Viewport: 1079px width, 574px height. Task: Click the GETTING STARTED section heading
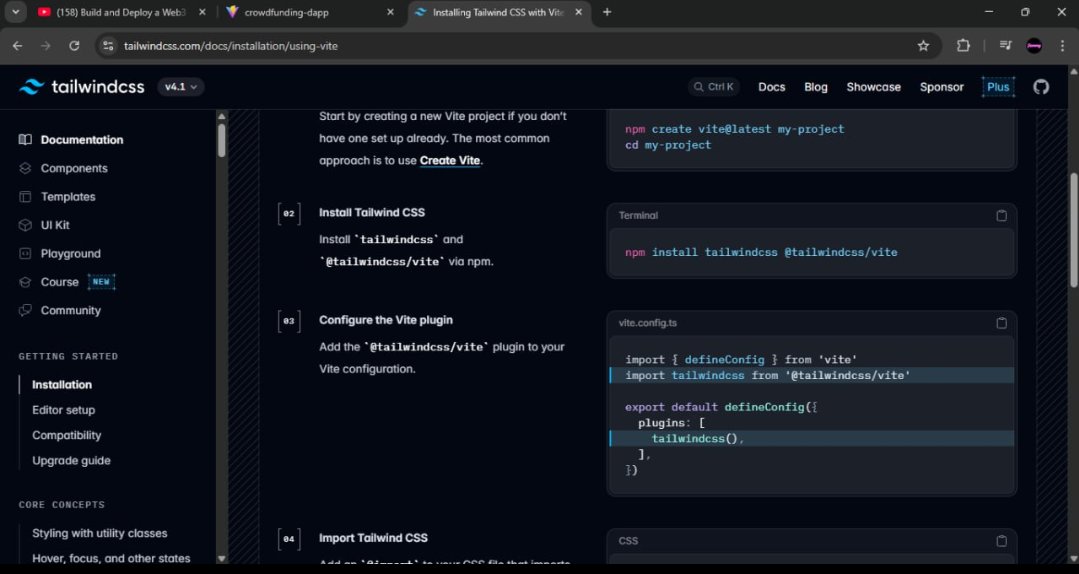click(x=68, y=357)
